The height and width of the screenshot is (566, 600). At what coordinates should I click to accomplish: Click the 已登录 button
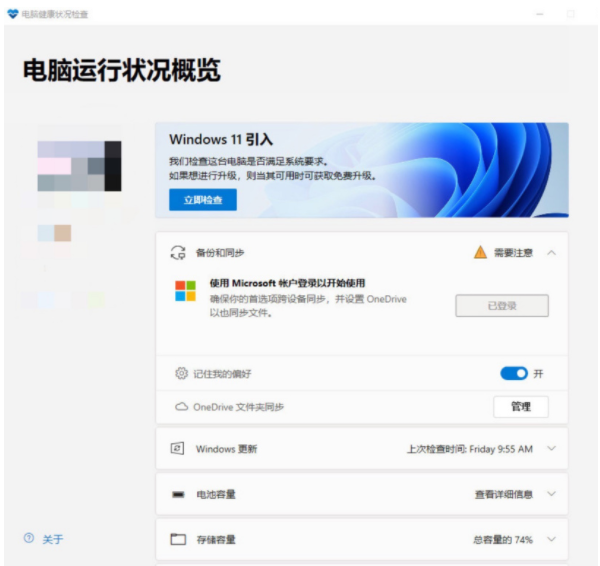[x=502, y=306]
